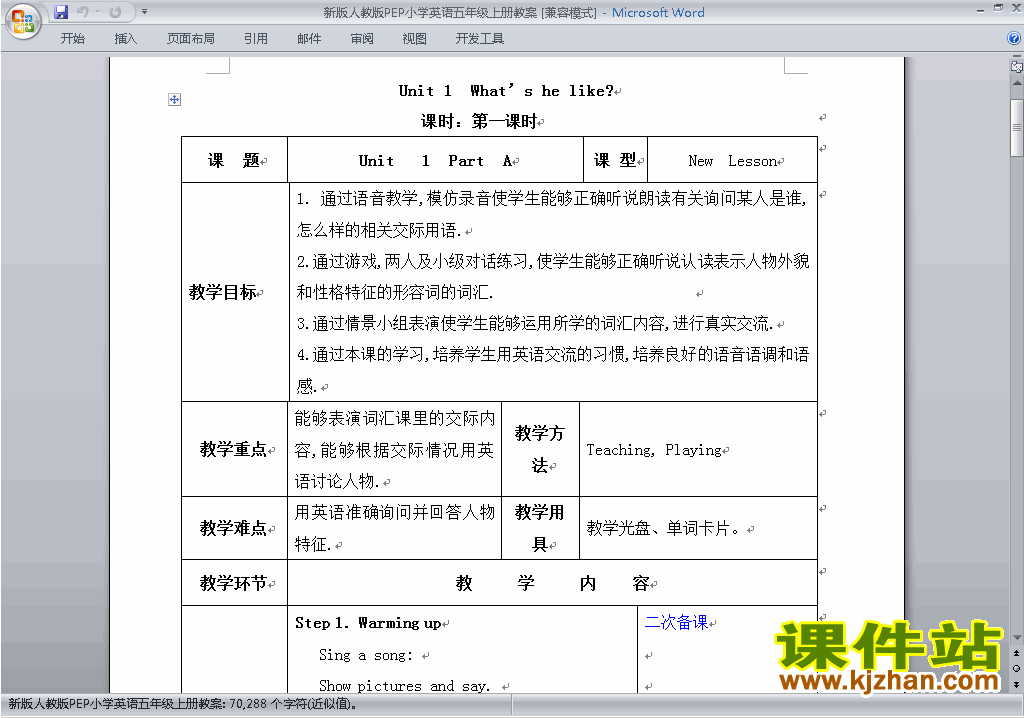Click the "教学重点" row label
The height and width of the screenshot is (718, 1024).
(233, 449)
